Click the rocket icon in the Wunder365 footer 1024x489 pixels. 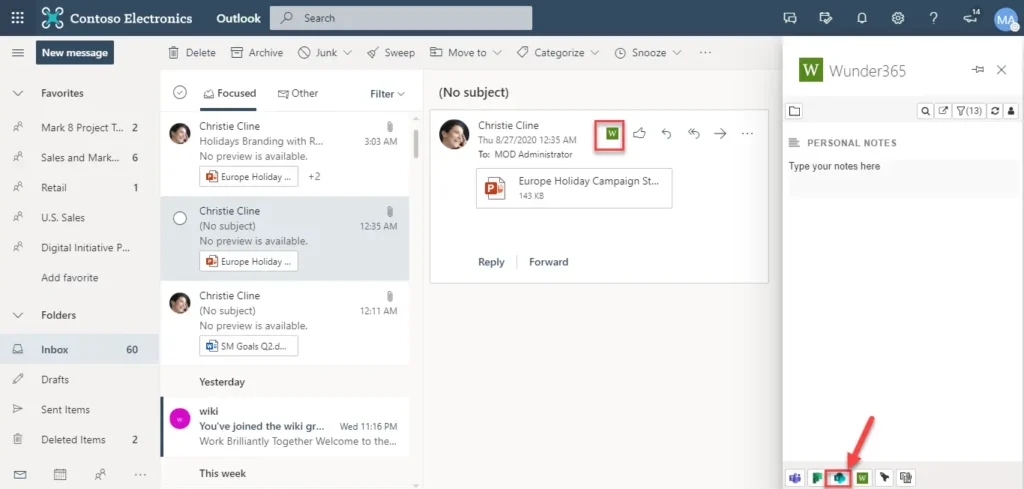[883, 478]
